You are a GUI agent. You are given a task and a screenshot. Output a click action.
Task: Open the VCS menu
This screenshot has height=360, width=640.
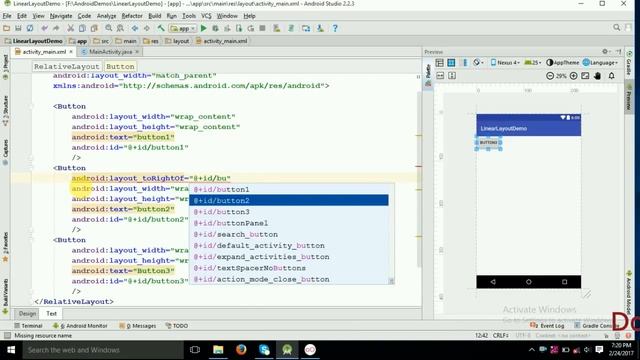click(206, 16)
